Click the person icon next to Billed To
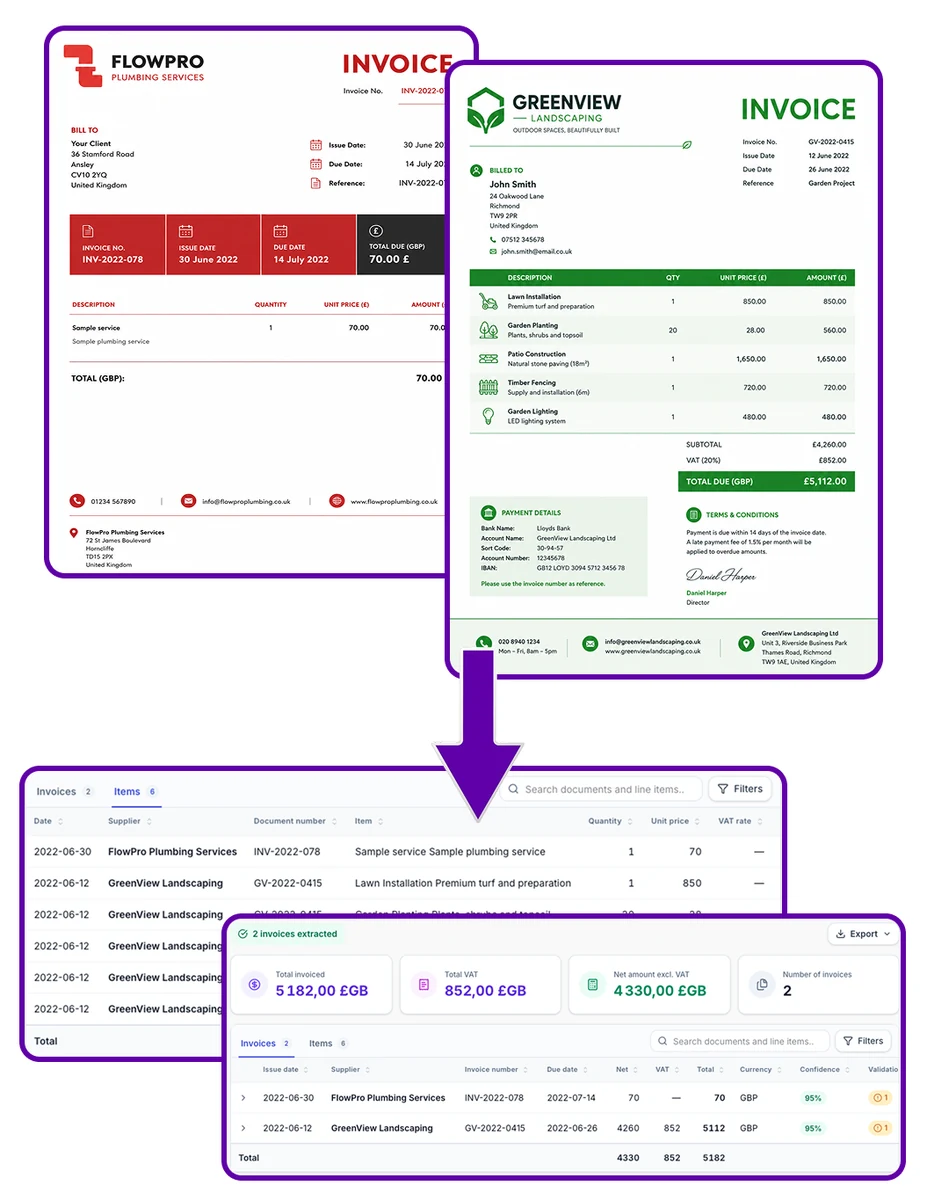 coord(477,171)
